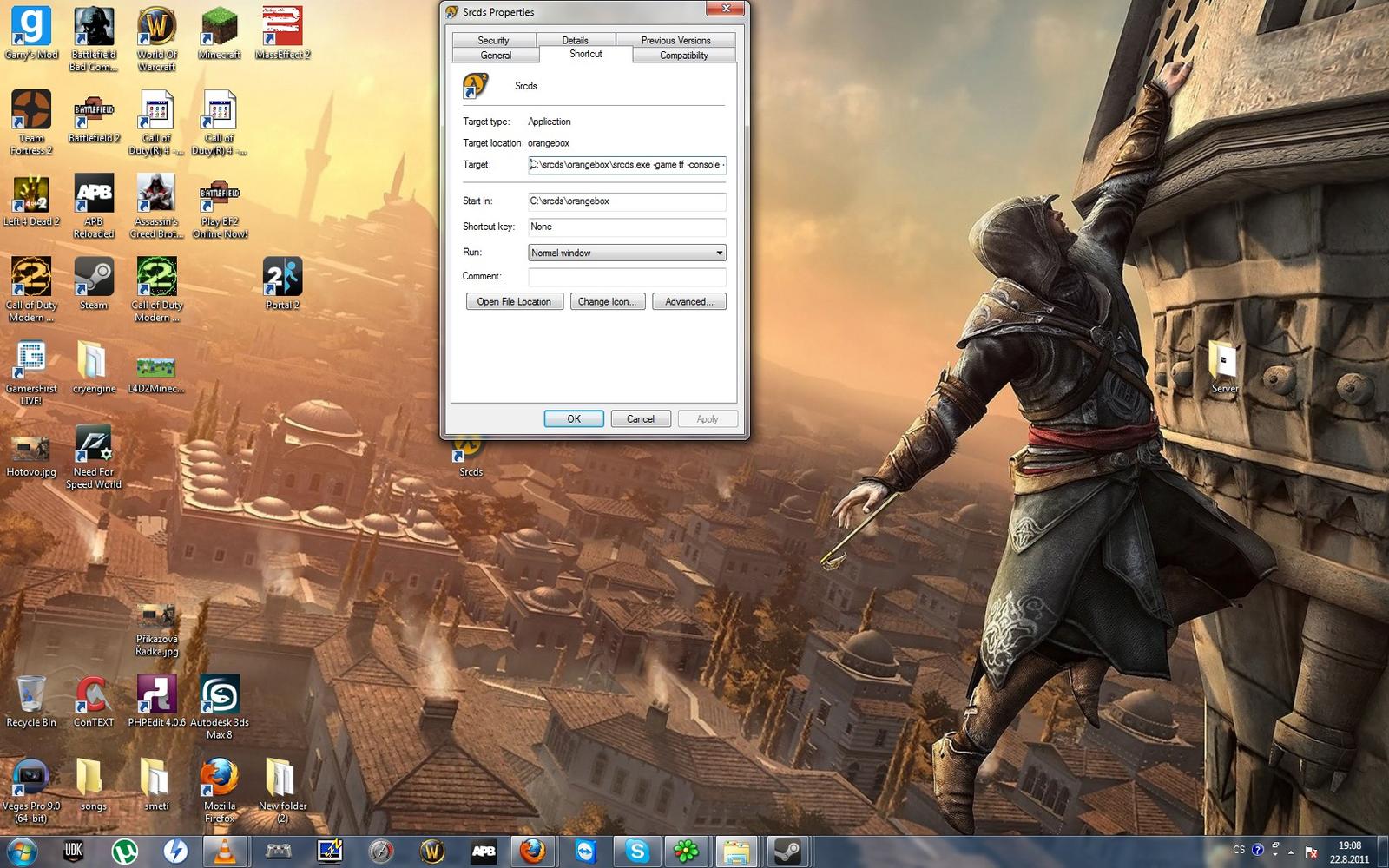Click the New folder (2) desktop icon
The height and width of the screenshot is (868, 1389).
(x=282, y=791)
